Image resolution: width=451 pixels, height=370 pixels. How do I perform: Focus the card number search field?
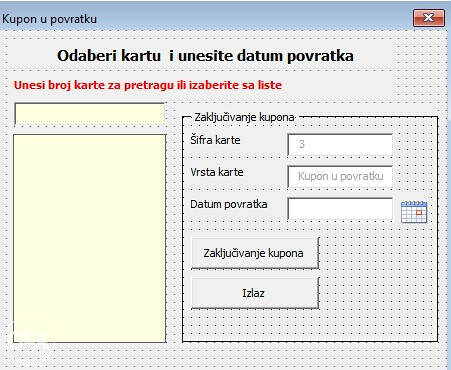tap(89, 114)
